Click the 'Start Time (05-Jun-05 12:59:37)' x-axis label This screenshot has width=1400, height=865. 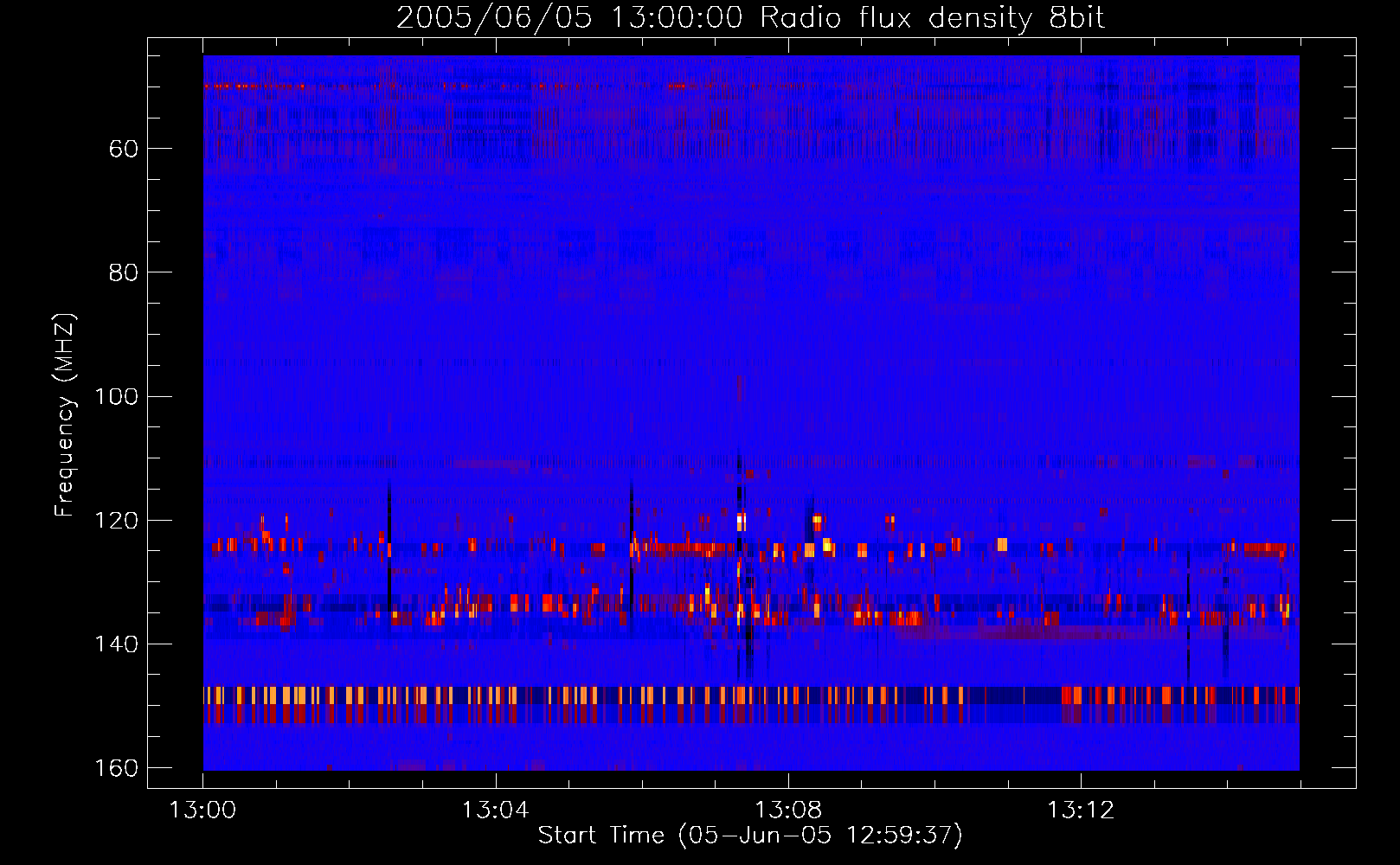750,835
